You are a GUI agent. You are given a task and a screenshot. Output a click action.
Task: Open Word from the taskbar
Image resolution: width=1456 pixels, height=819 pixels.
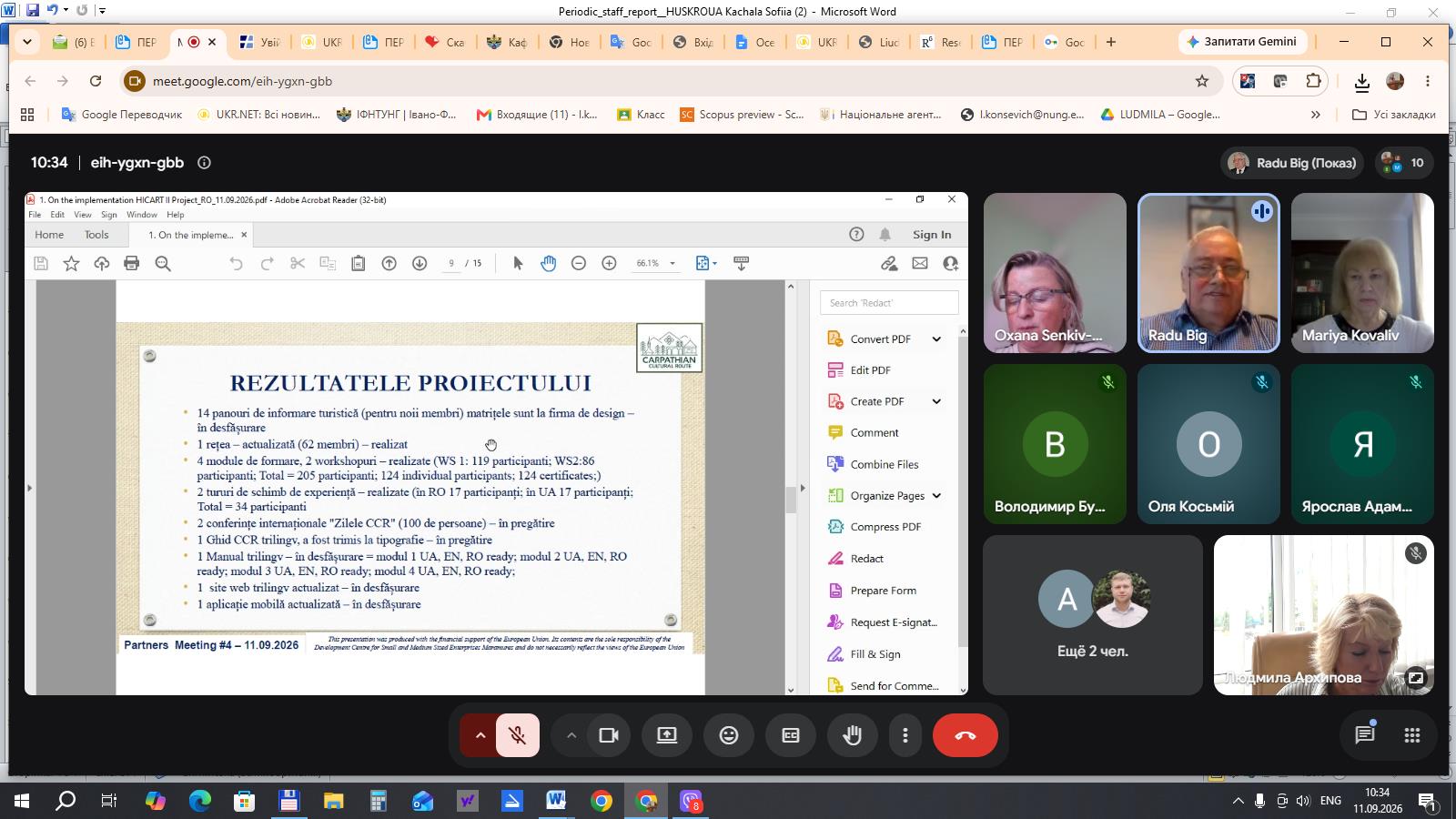(556, 802)
